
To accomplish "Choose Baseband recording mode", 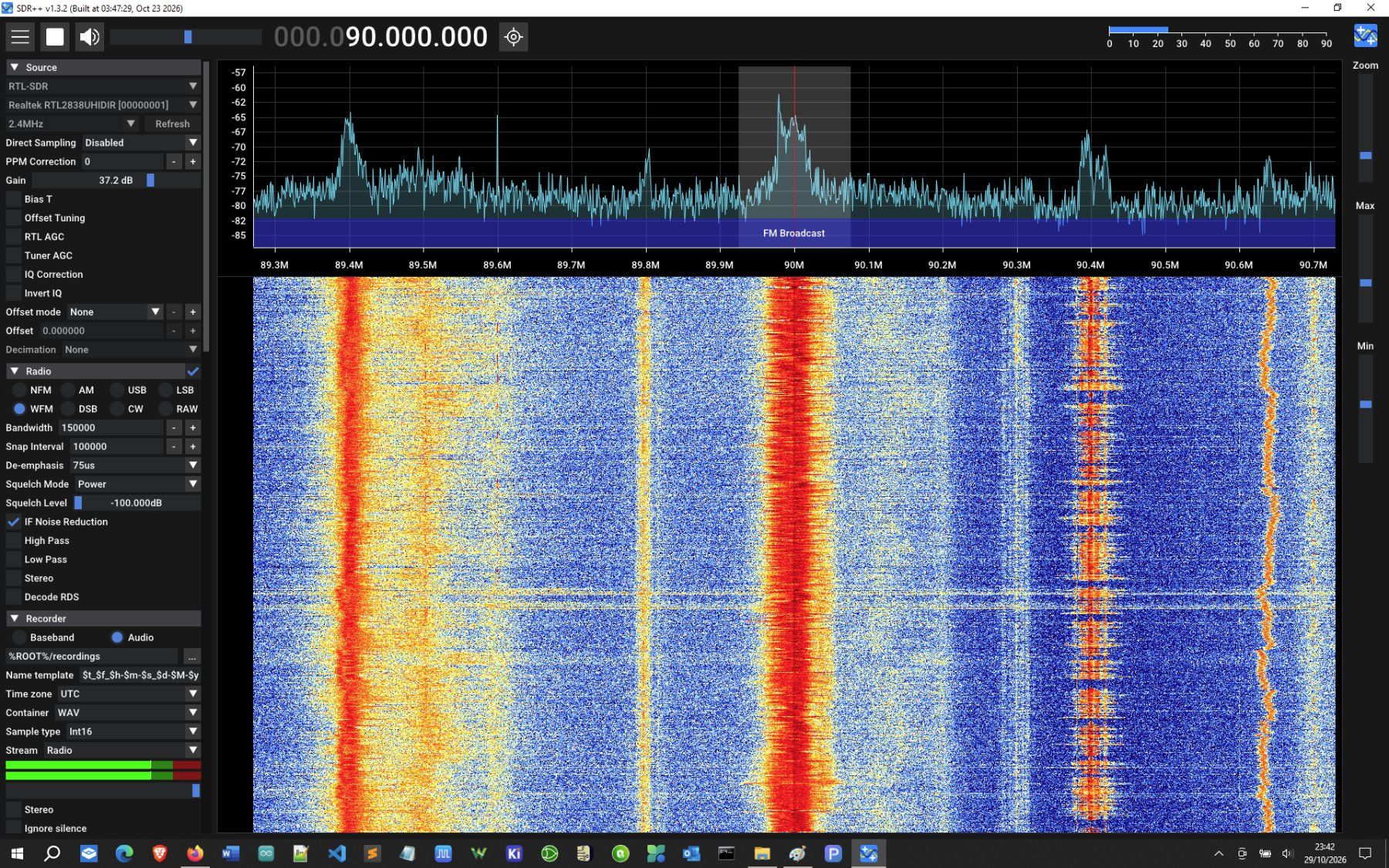I will tap(19, 637).
